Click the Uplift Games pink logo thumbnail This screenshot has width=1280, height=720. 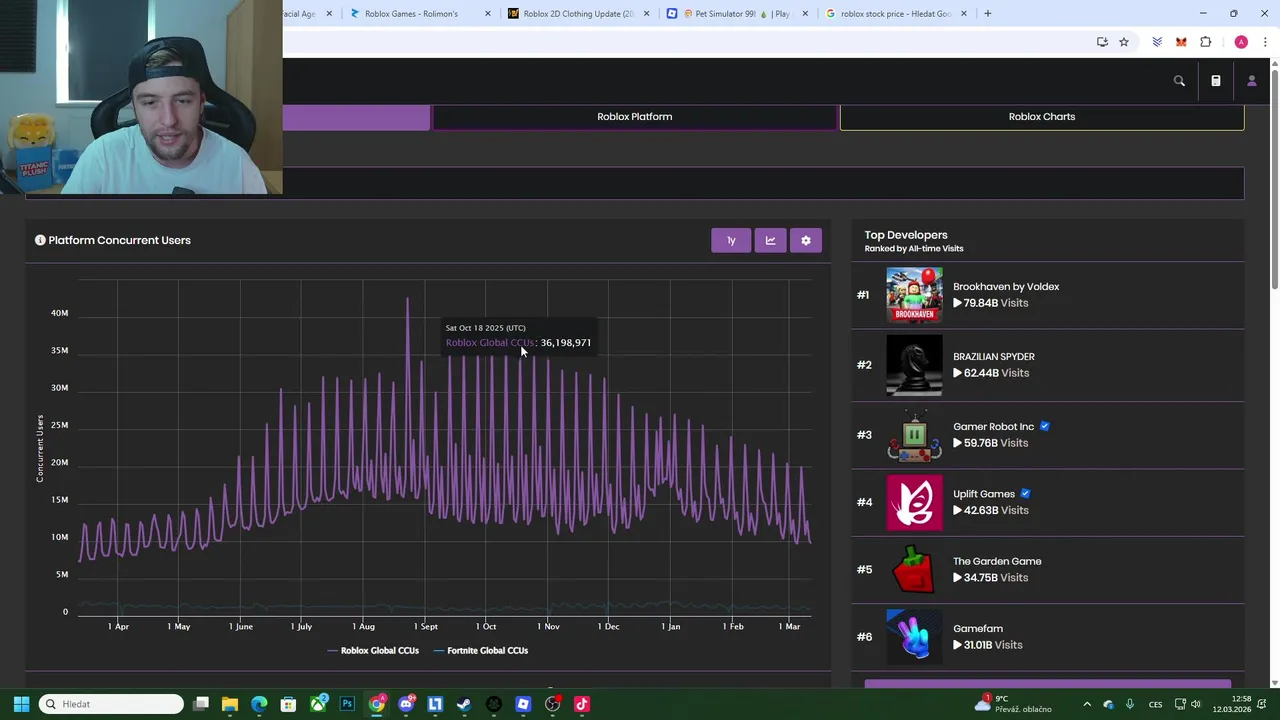pyautogui.click(x=914, y=502)
